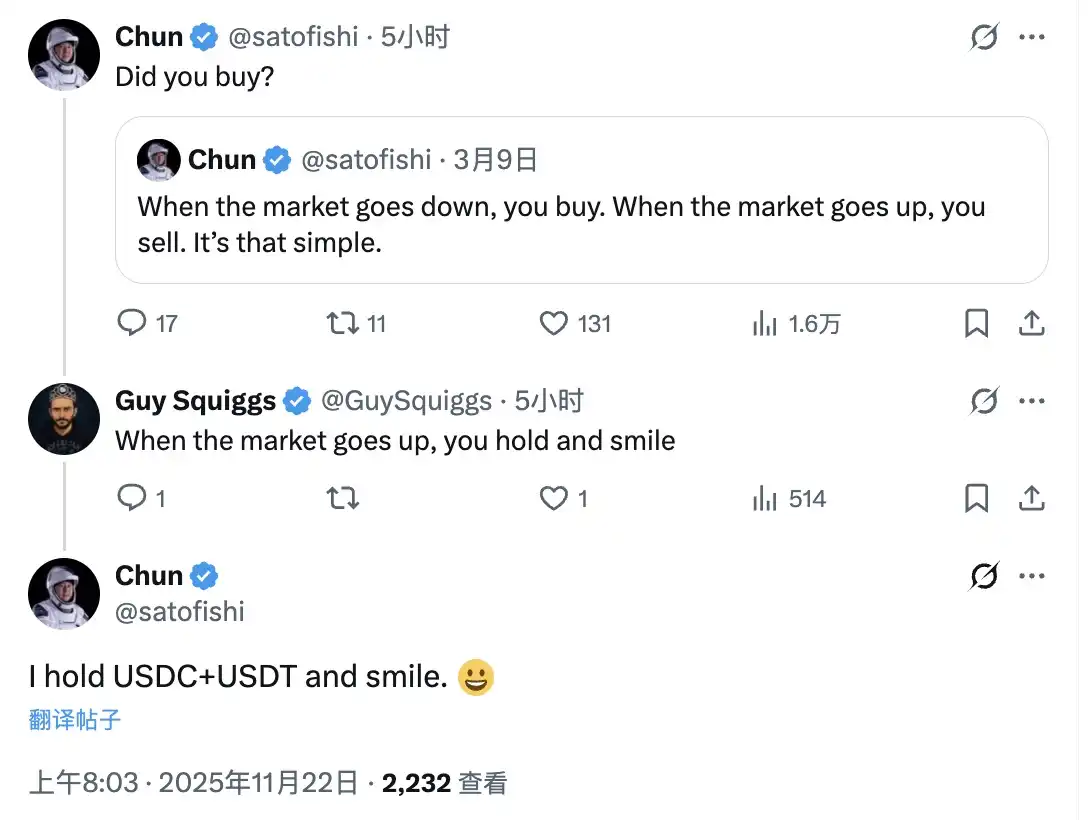Open more options on Guy Squiggs' reply
The height and width of the screenshot is (820, 1088).
tap(1031, 402)
